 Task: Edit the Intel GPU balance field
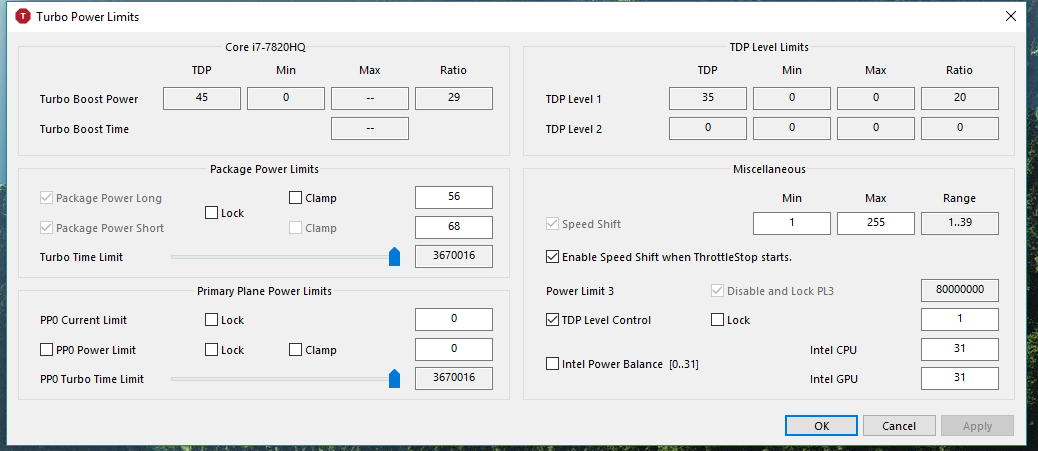tap(960, 379)
